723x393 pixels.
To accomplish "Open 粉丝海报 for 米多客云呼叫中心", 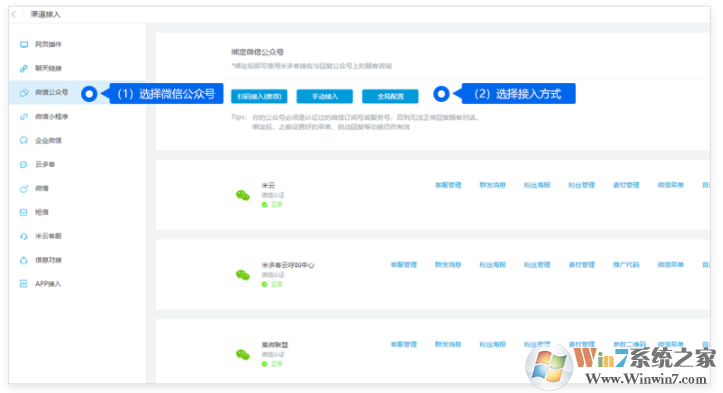I will point(492,265).
